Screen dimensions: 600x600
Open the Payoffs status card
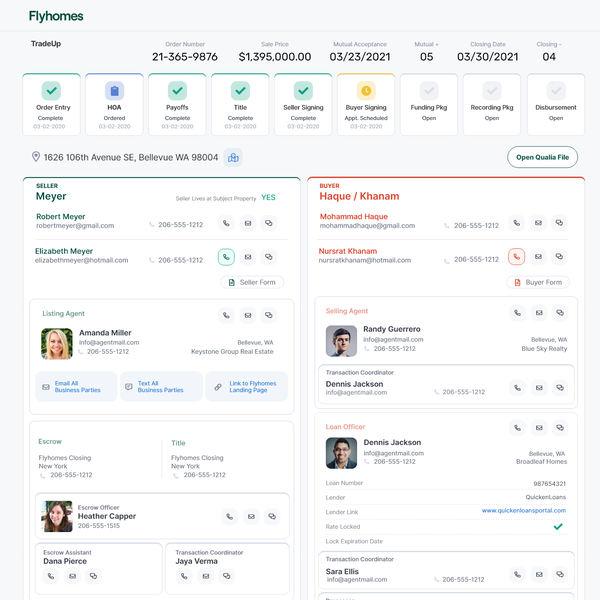click(x=177, y=104)
